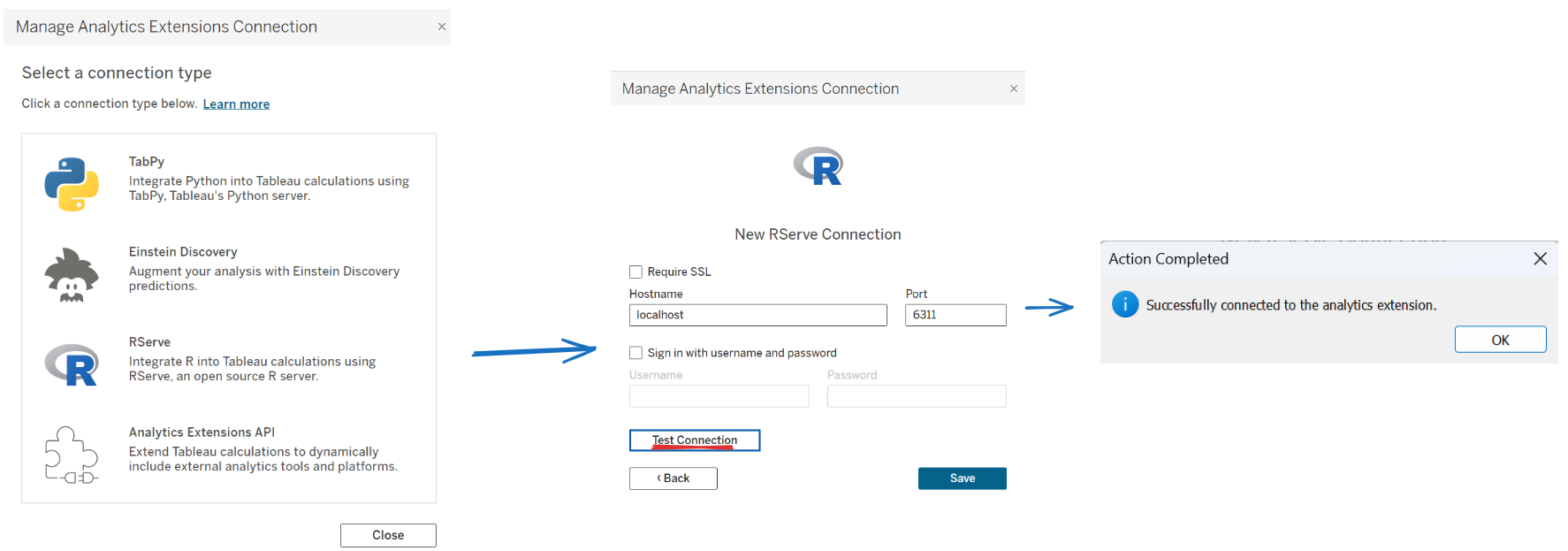This screenshot has width=1568, height=551.
Task: Click the Password input field
Action: click(x=917, y=396)
